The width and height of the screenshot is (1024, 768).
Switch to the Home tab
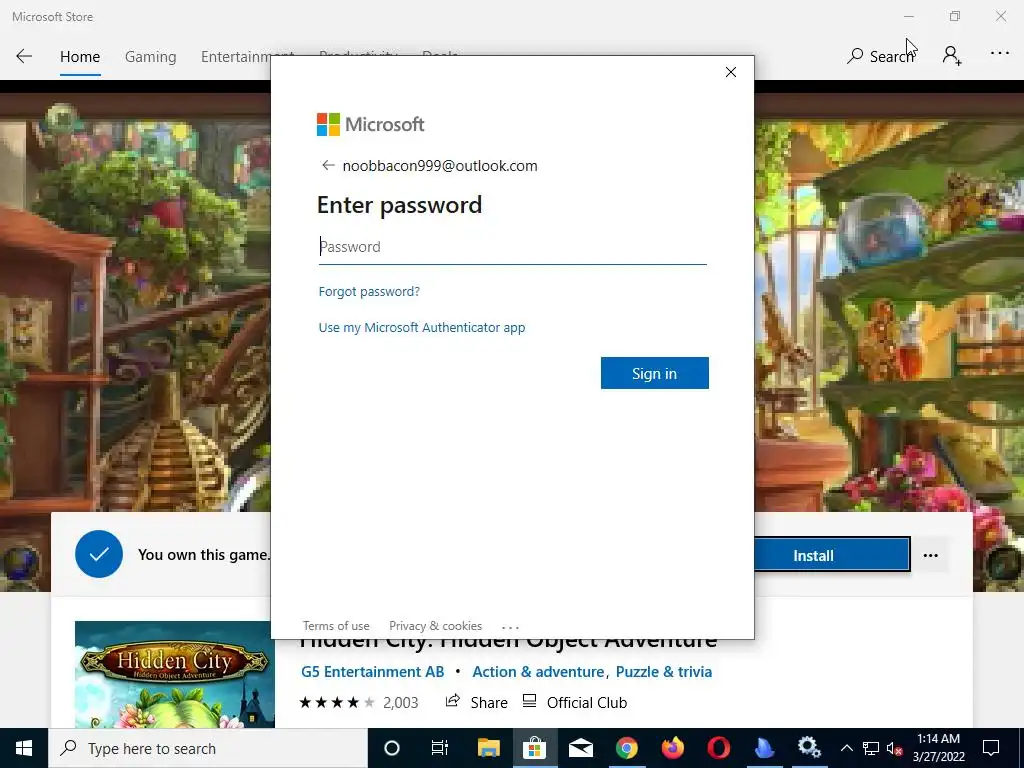pyautogui.click(x=80, y=57)
